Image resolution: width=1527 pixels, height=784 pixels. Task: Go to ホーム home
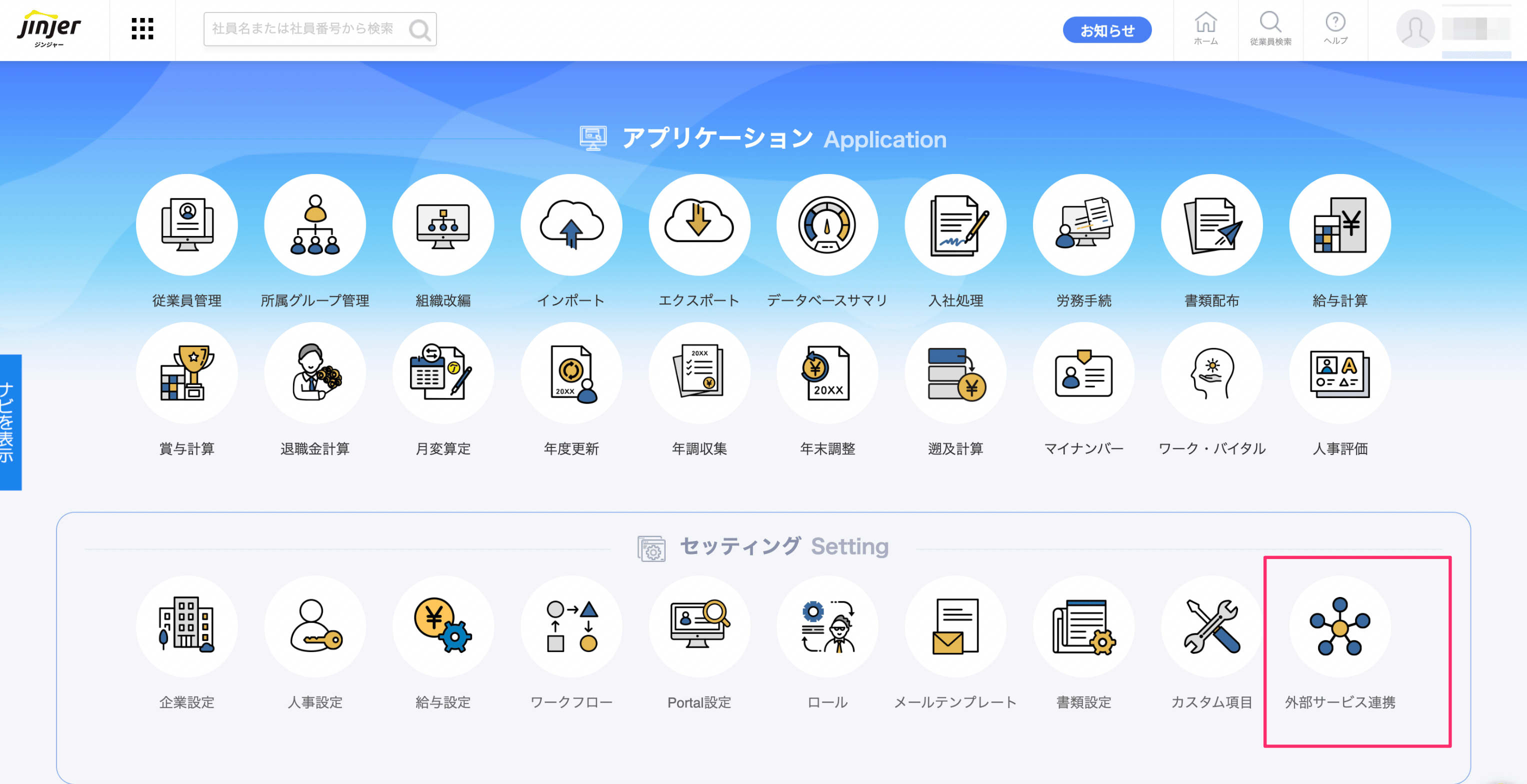[x=1205, y=29]
